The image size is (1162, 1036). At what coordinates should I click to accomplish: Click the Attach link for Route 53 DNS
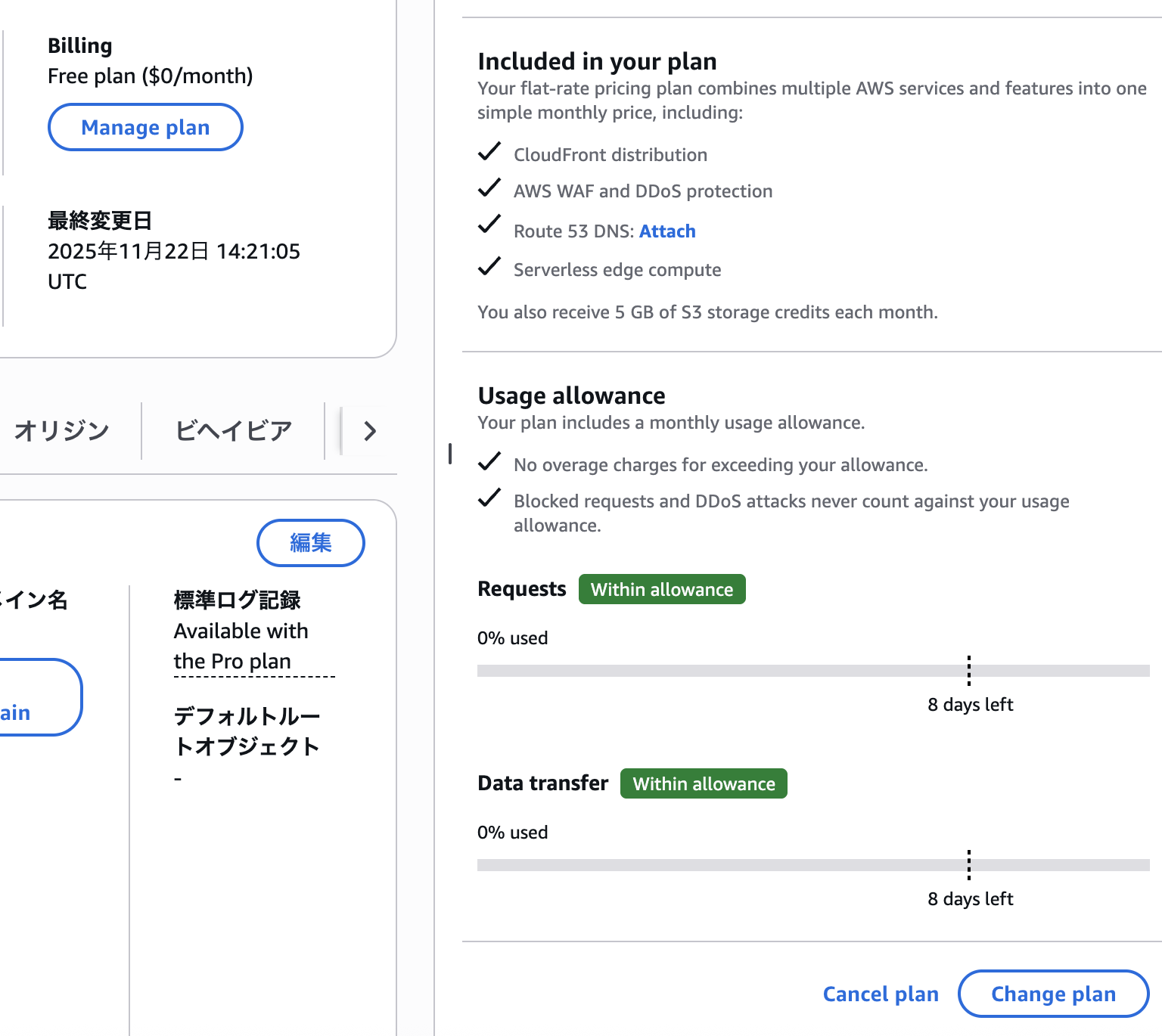click(x=667, y=231)
